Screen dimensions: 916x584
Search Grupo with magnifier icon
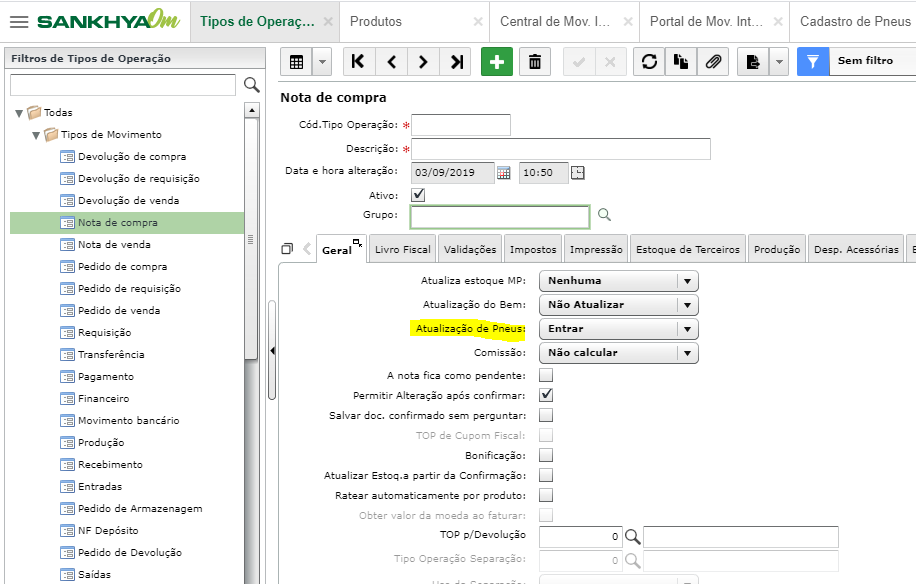click(604, 215)
